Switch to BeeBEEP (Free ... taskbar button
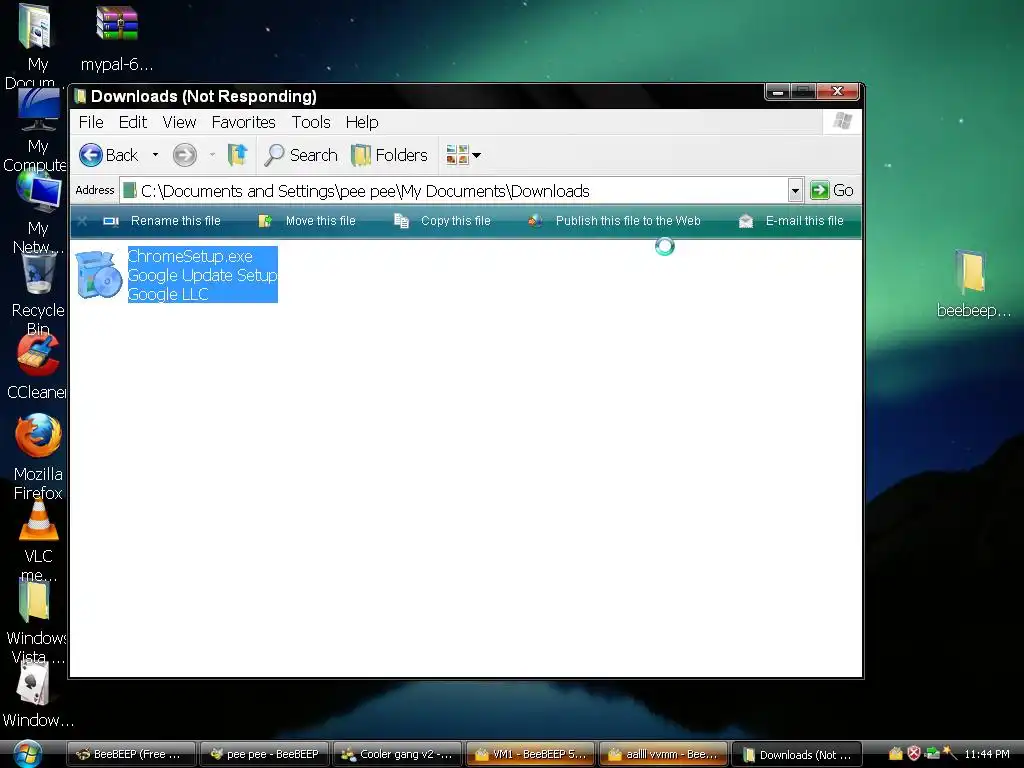1024x768 pixels. click(131, 754)
